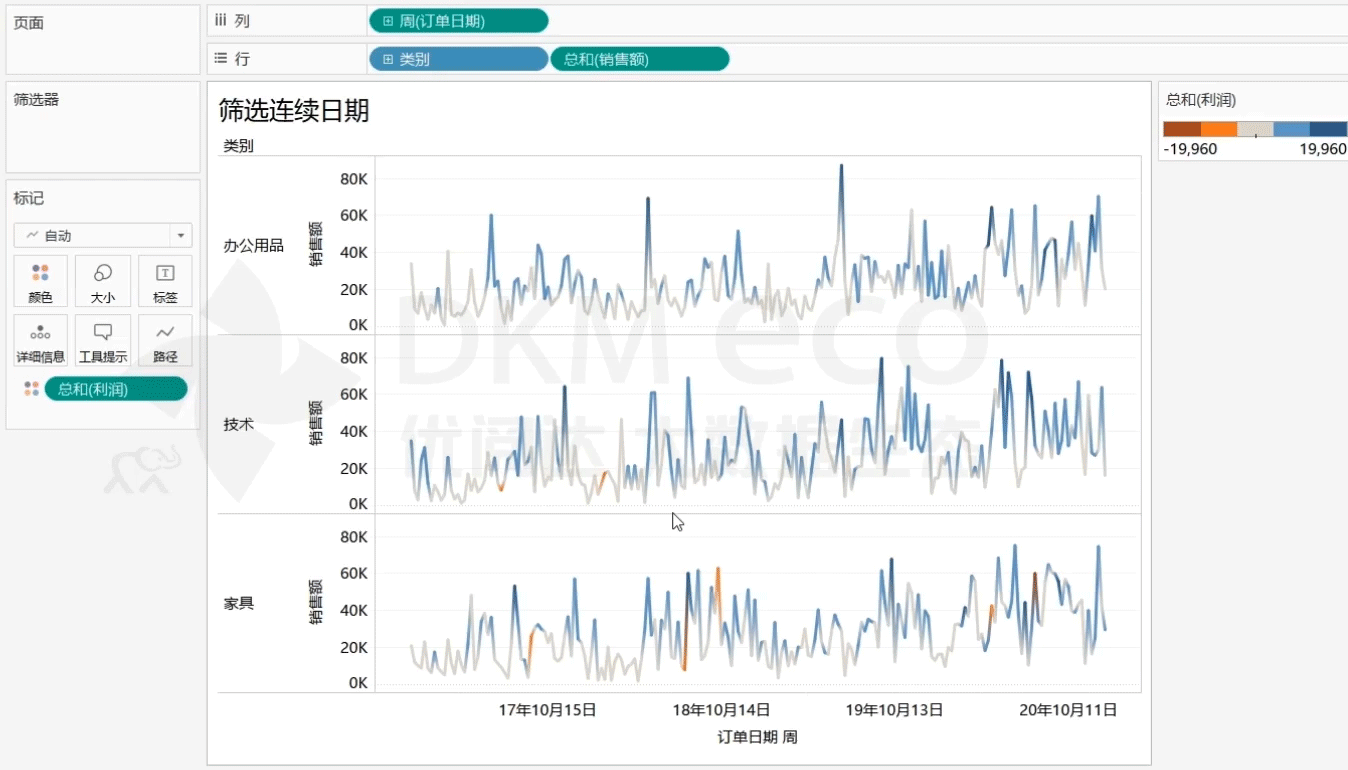Click the 订单日期 周 axis title
1348x770 pixels.
click(757, 737)
